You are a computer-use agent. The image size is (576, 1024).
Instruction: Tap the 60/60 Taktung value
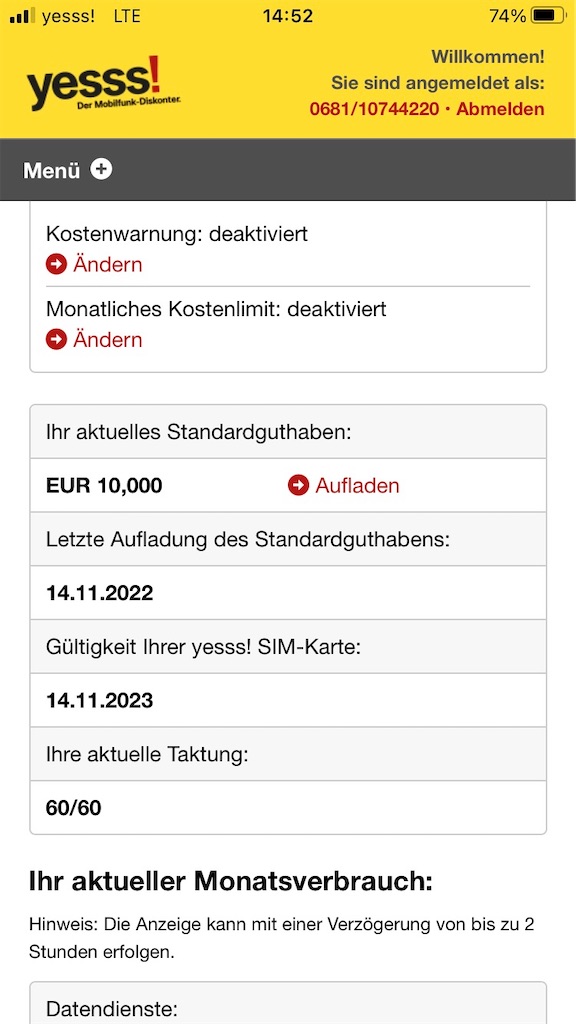tap(73, 808)
